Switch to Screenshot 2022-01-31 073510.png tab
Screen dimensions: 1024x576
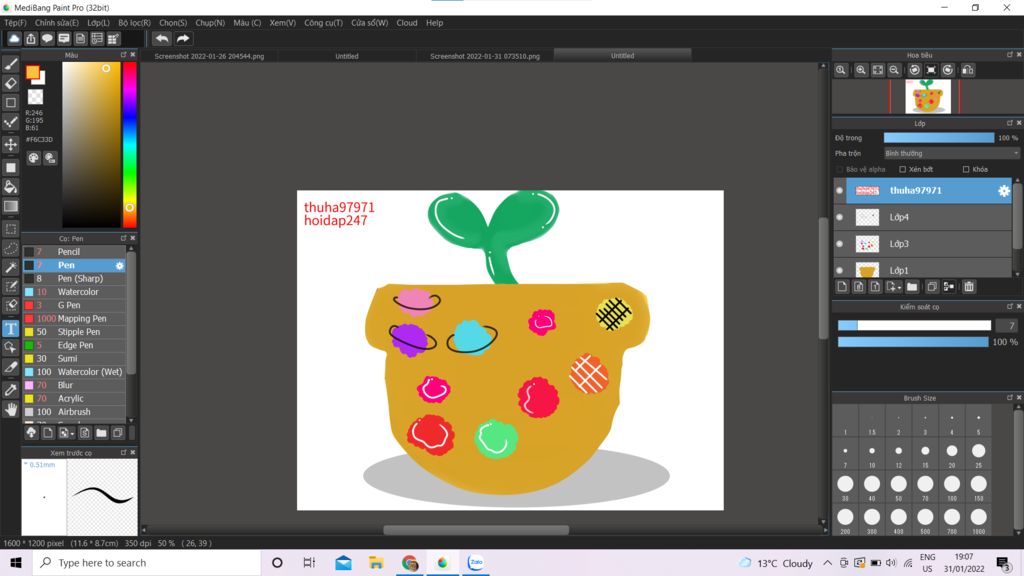485,56
